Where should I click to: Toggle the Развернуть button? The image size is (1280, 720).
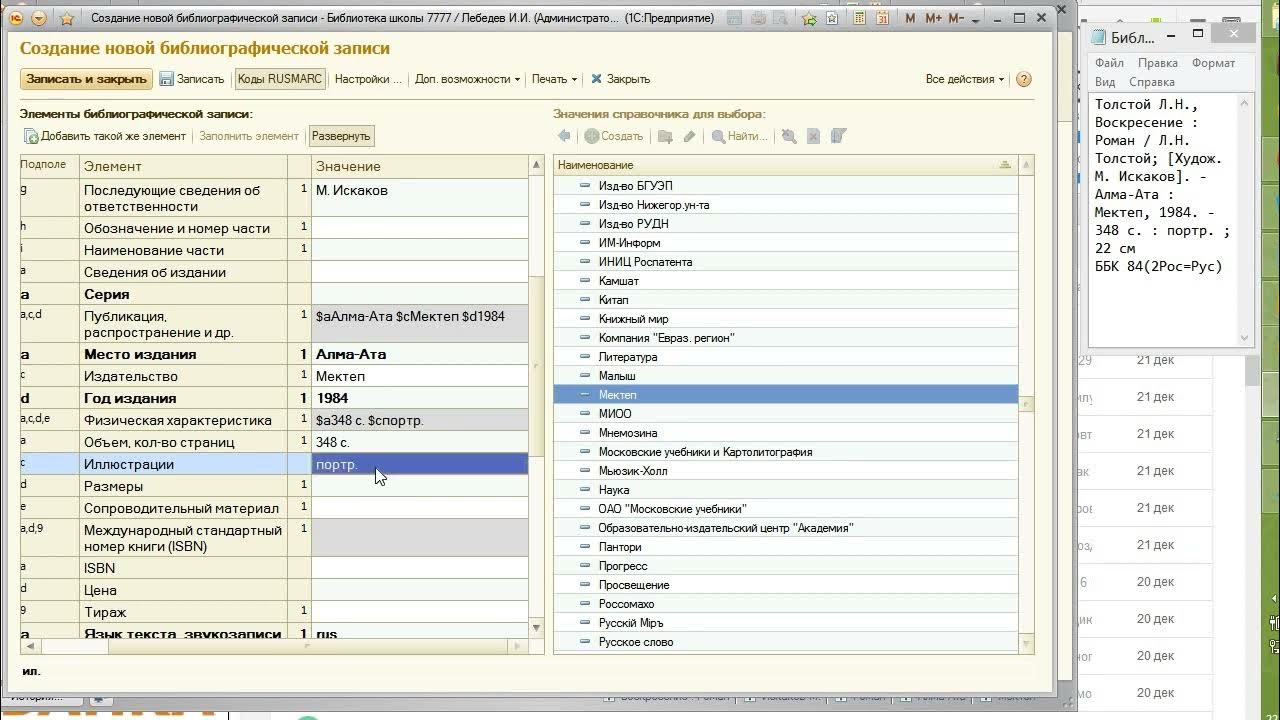pyautogui.click(x=341, y=136)
